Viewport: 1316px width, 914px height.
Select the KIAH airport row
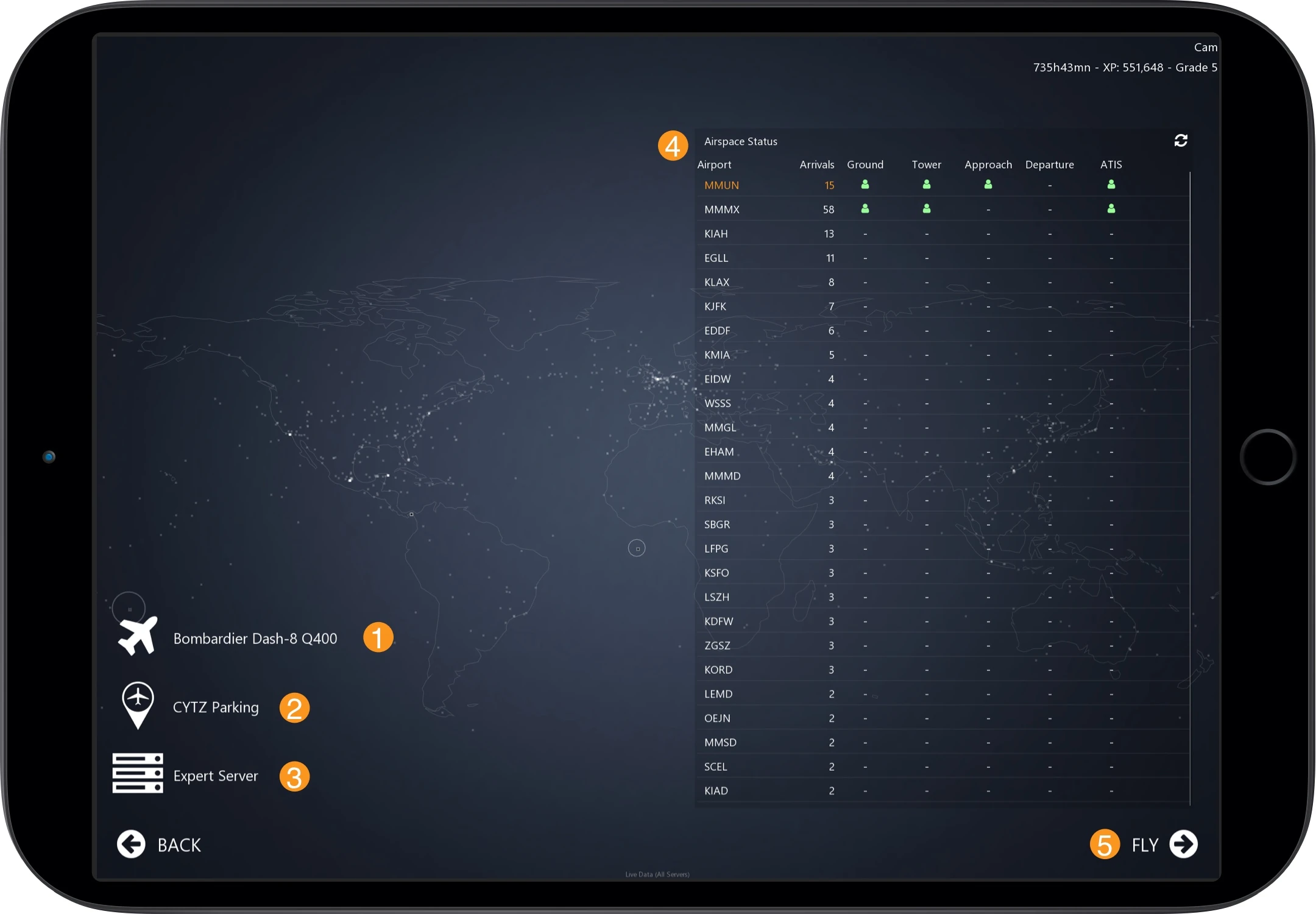pos(716,234)
